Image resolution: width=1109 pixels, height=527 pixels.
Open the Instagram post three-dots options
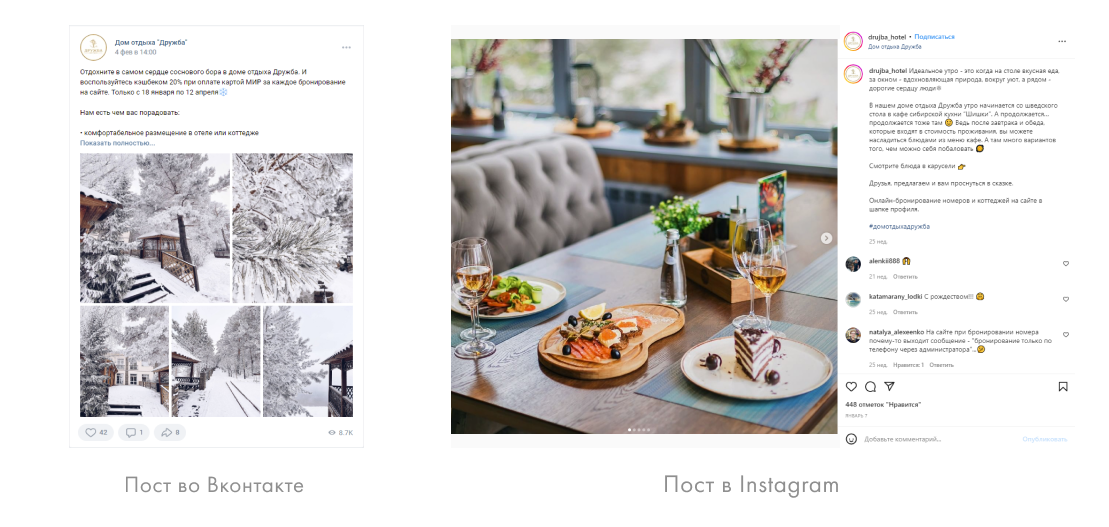point(1062,42)
